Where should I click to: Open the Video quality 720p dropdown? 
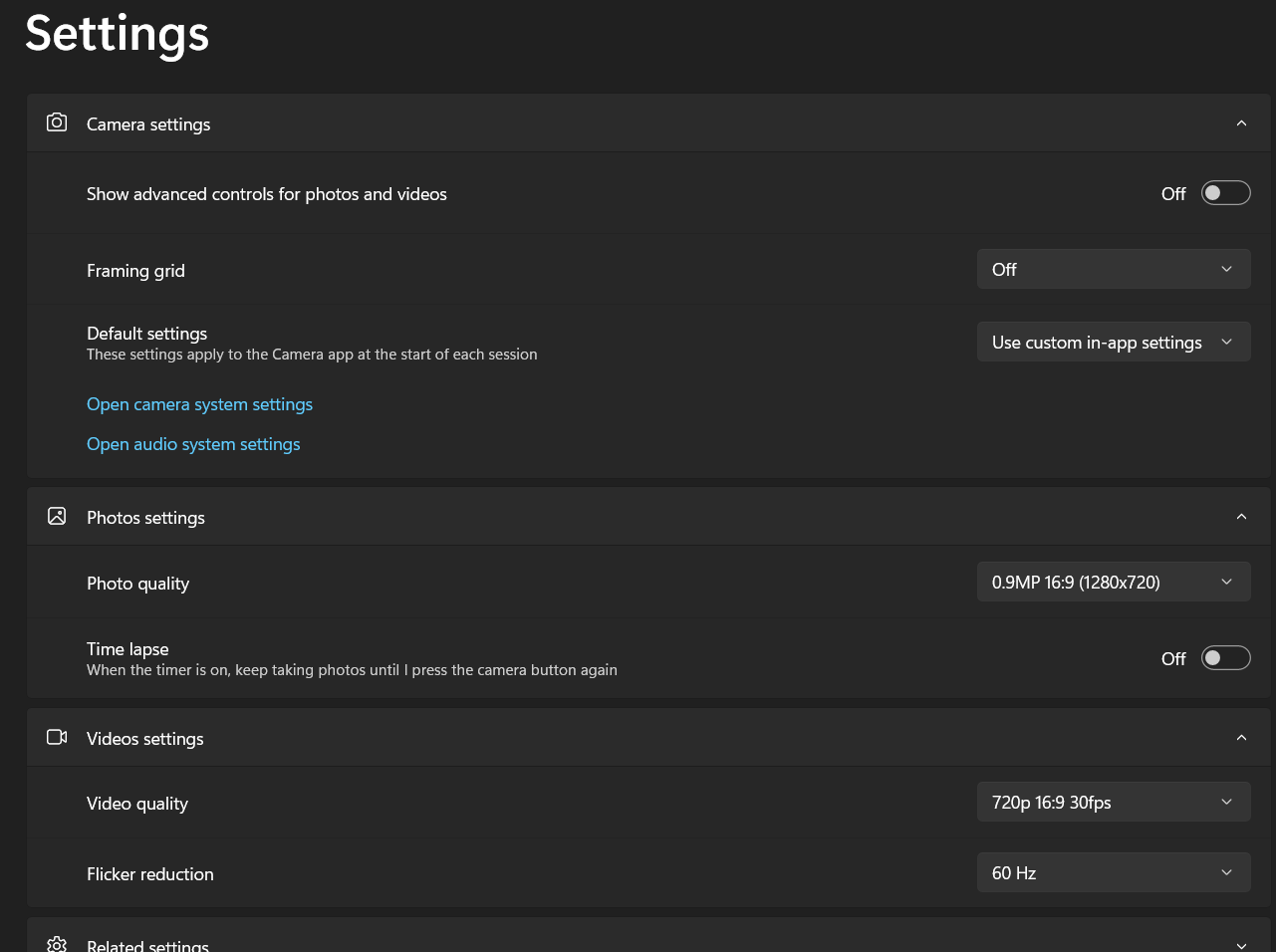[x=1113, y=803]
